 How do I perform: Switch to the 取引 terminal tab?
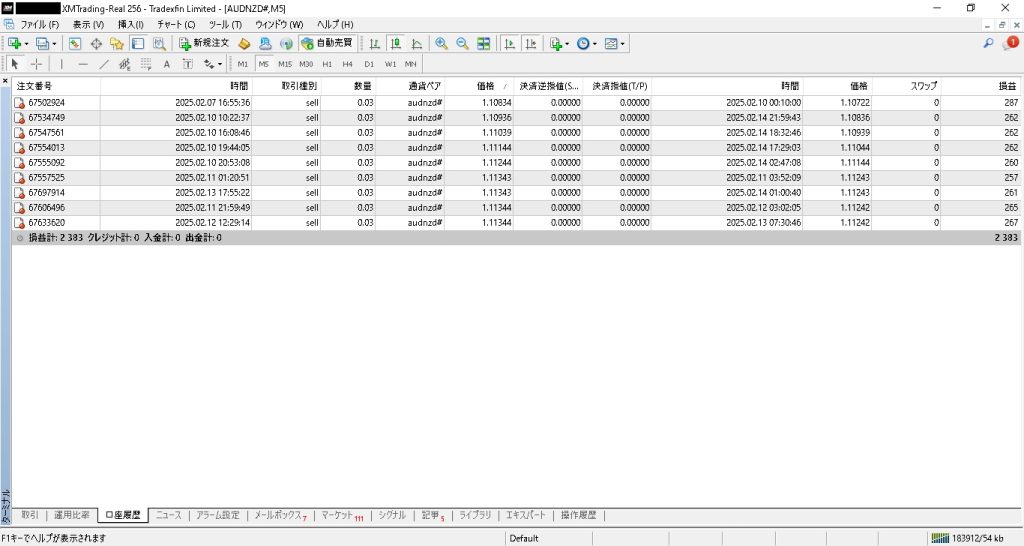(30, 515)
